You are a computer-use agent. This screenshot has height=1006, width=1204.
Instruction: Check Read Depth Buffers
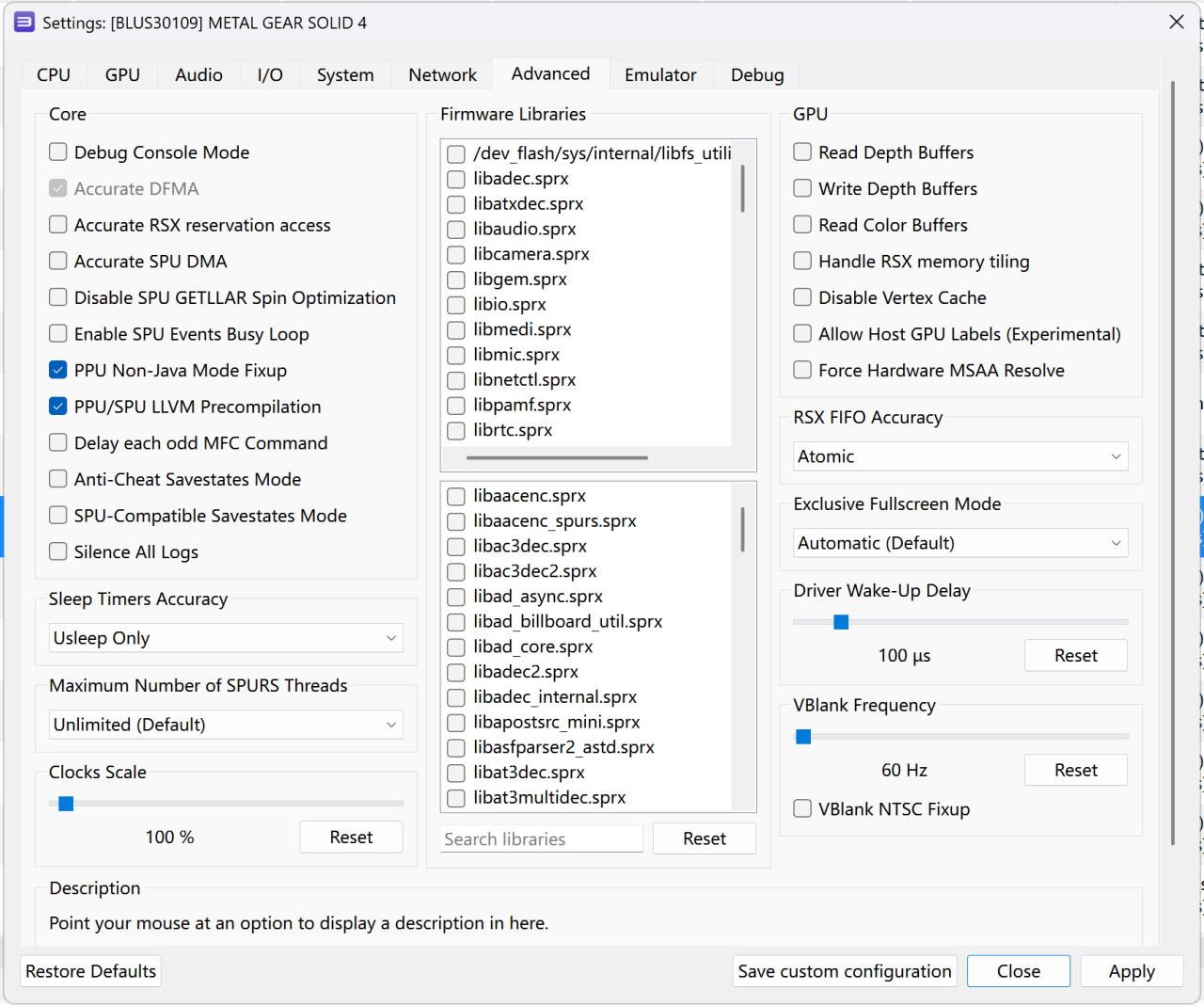click(802, 152)
